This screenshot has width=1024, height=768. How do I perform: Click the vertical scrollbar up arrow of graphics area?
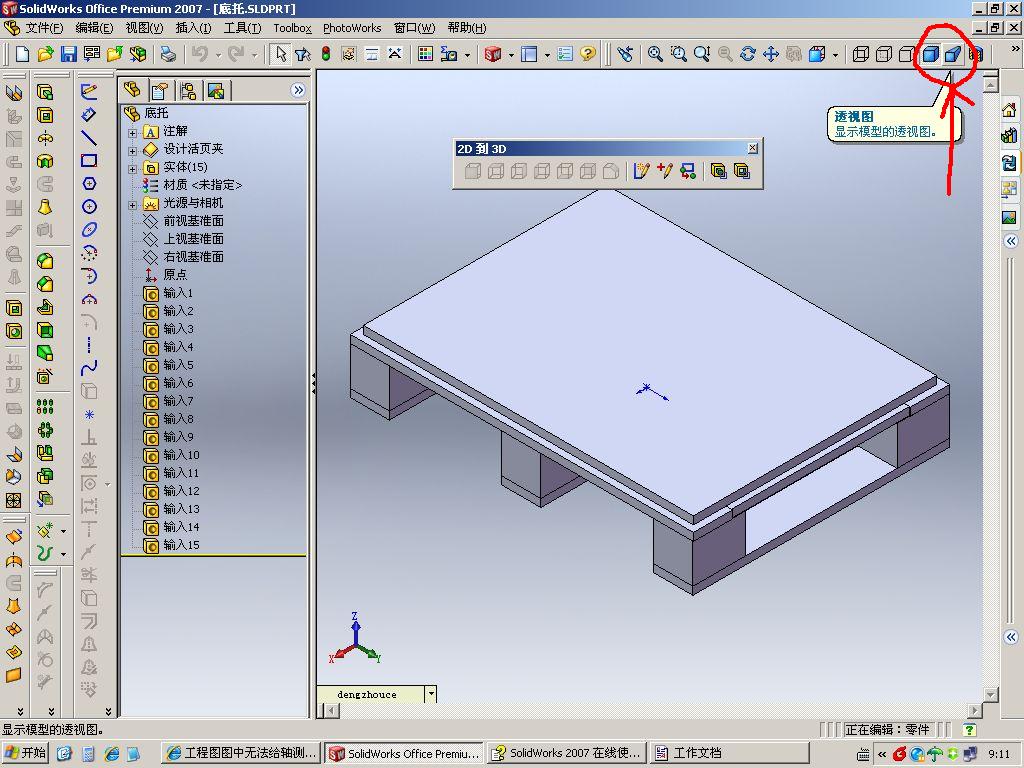coord(991,85)
